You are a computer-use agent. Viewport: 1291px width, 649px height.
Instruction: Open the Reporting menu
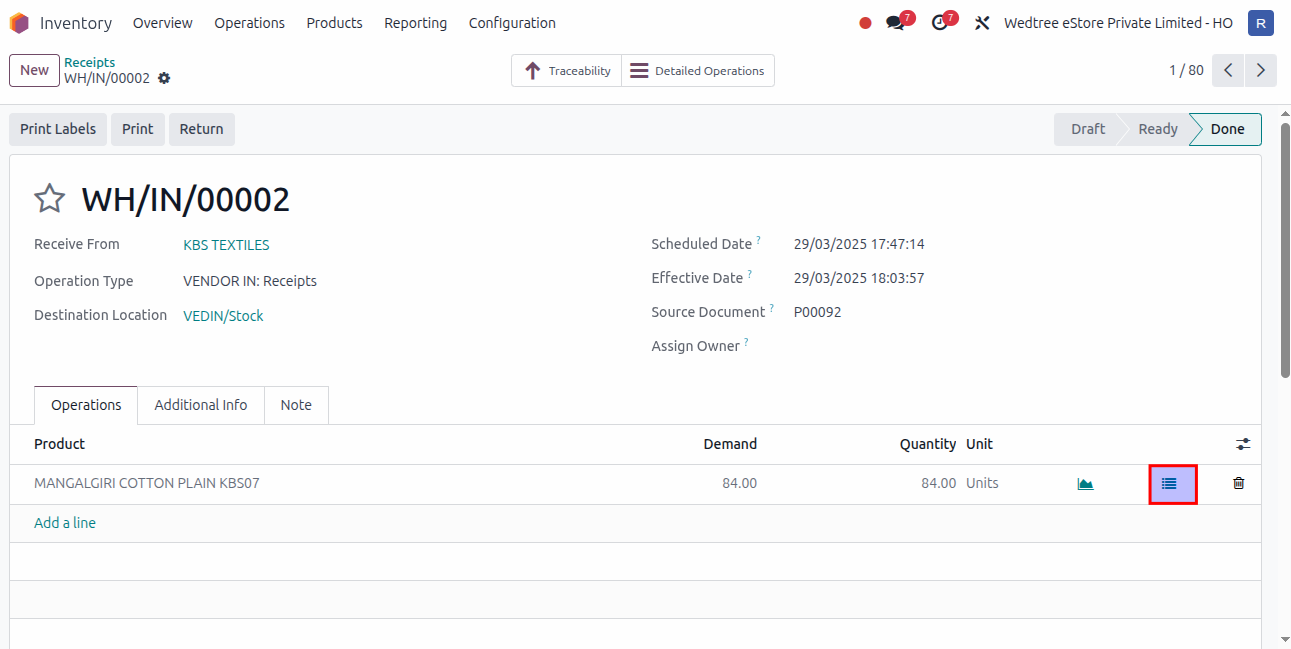point(415,23)
